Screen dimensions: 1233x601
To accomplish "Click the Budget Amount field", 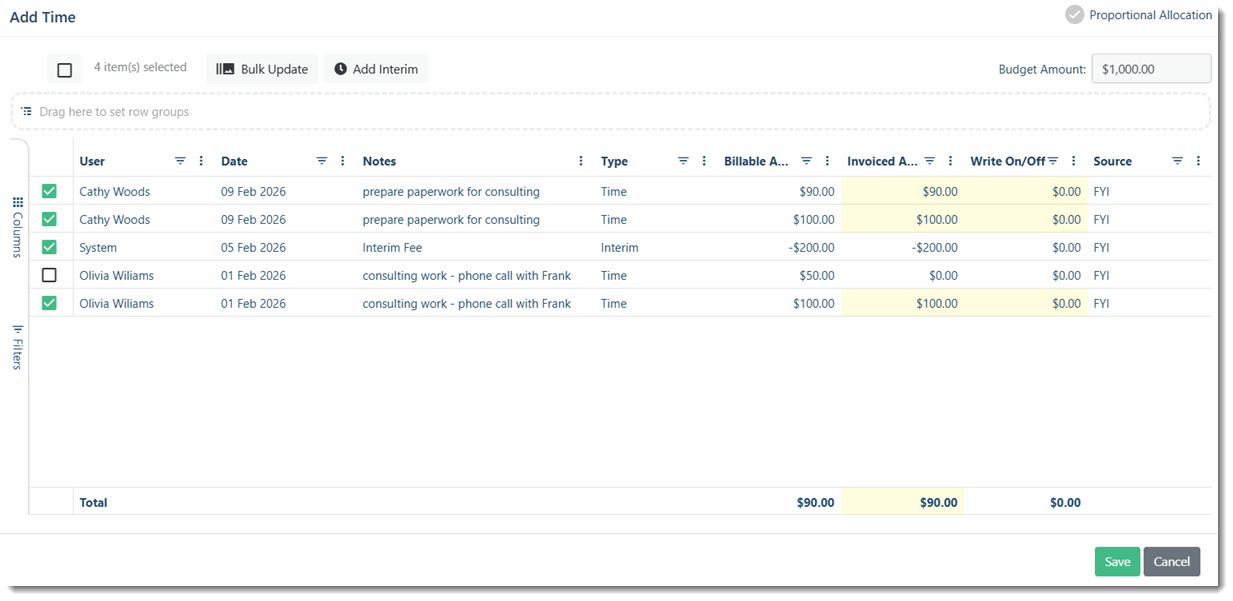I will (1151, 69).
